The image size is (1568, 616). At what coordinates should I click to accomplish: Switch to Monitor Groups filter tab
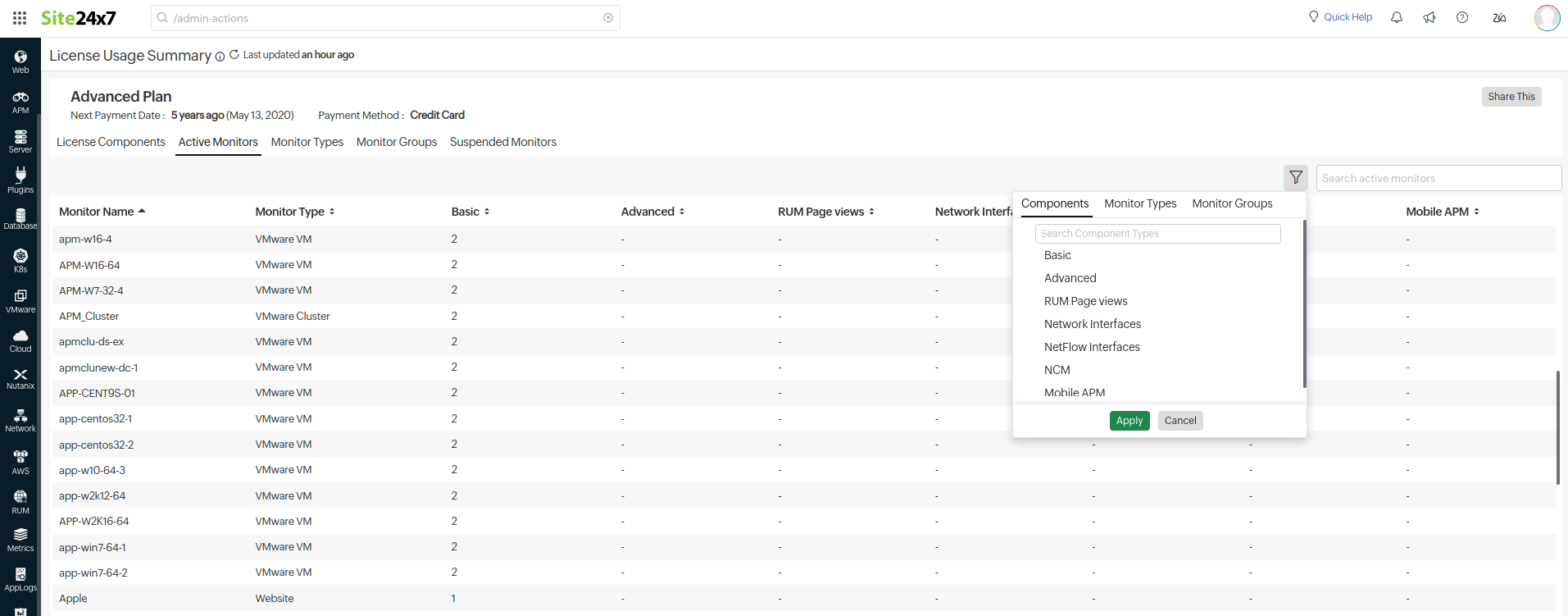point(1232,203)
